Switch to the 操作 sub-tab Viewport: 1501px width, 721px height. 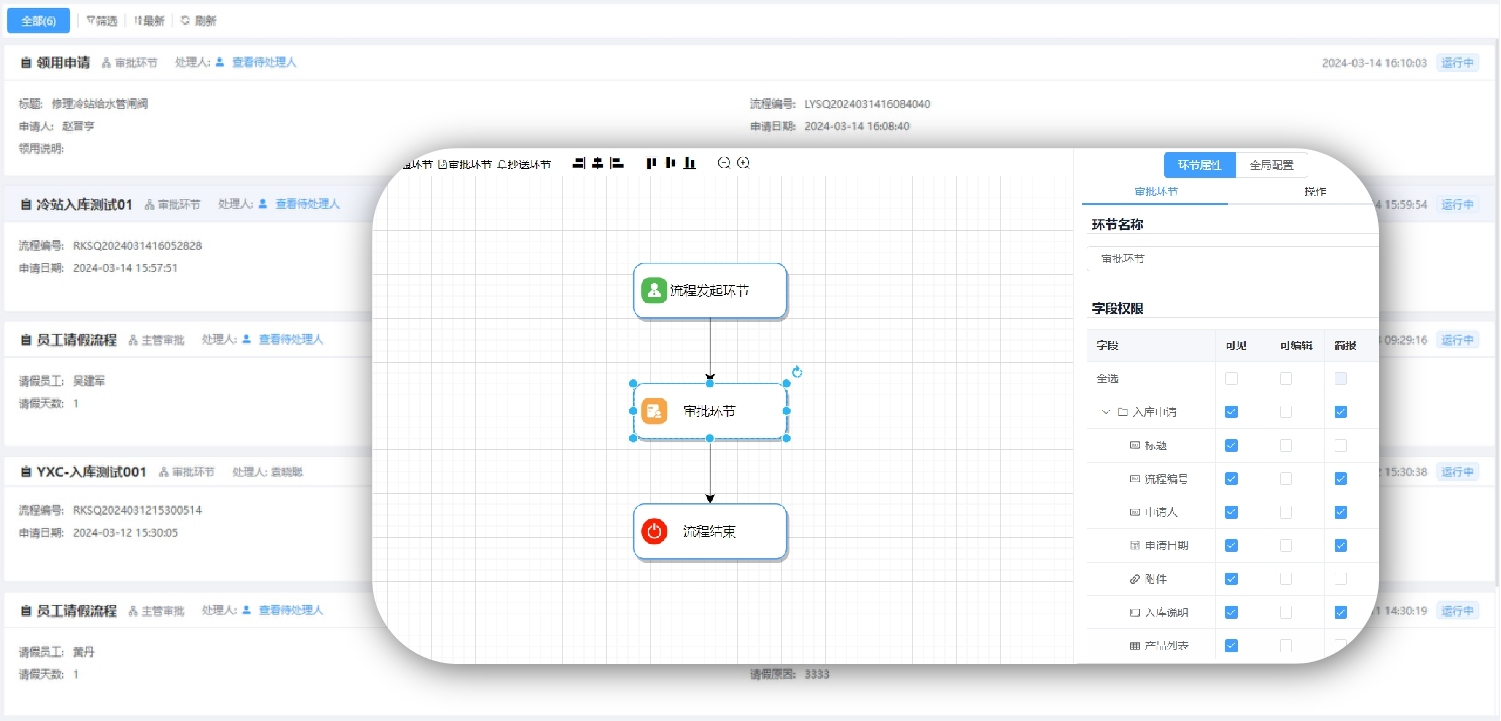click(x=1315, y=191)
